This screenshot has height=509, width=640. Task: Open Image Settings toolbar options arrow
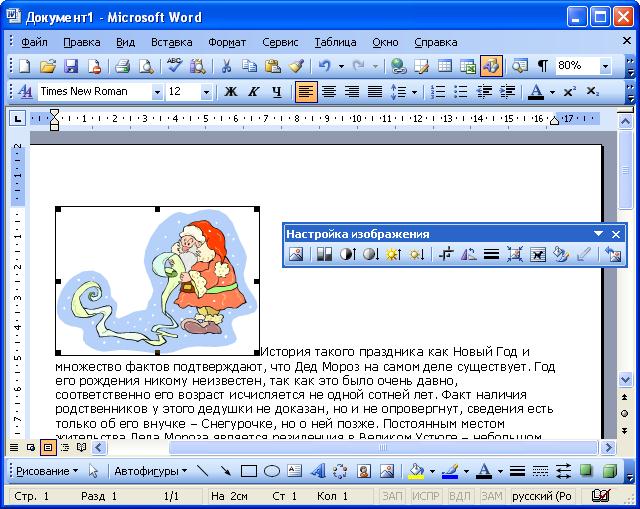click(598, 234)
